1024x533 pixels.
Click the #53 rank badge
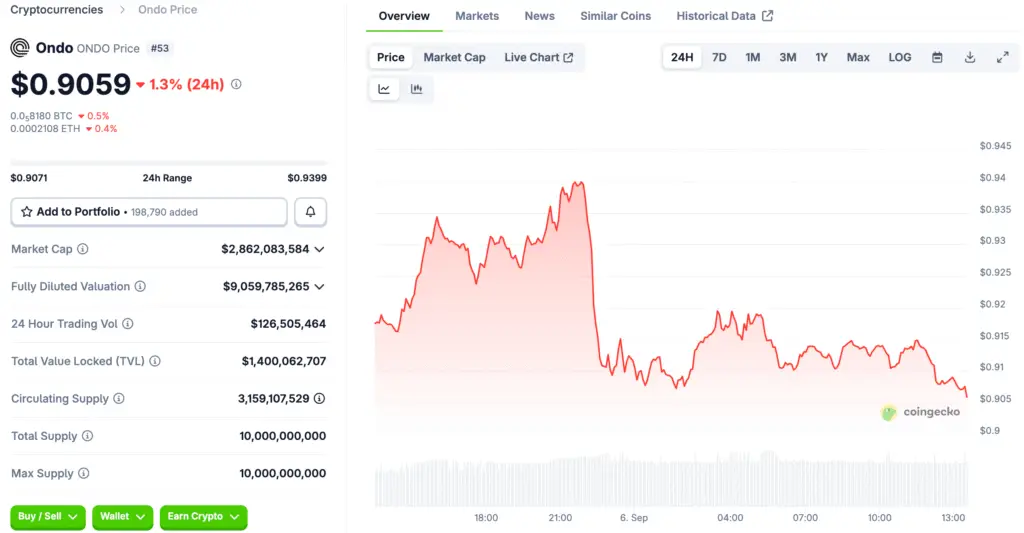[x=160, y=48]
